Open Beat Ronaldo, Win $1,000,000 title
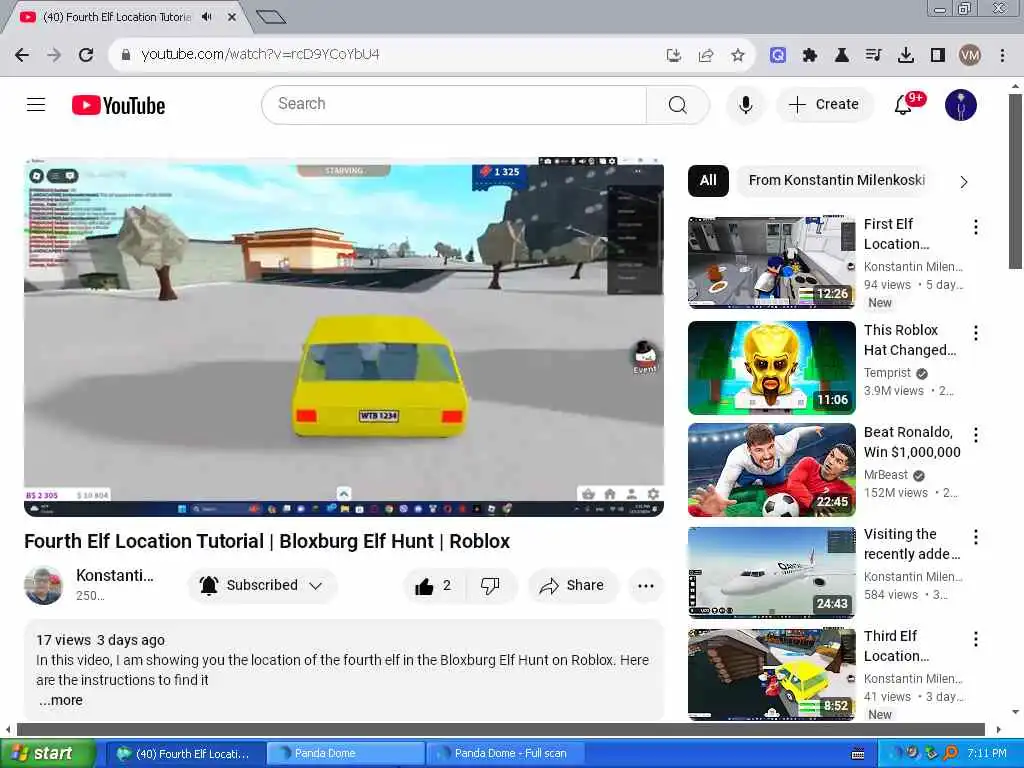The width and height of the screenshot is (1024, 768). [x=912, y=442]
